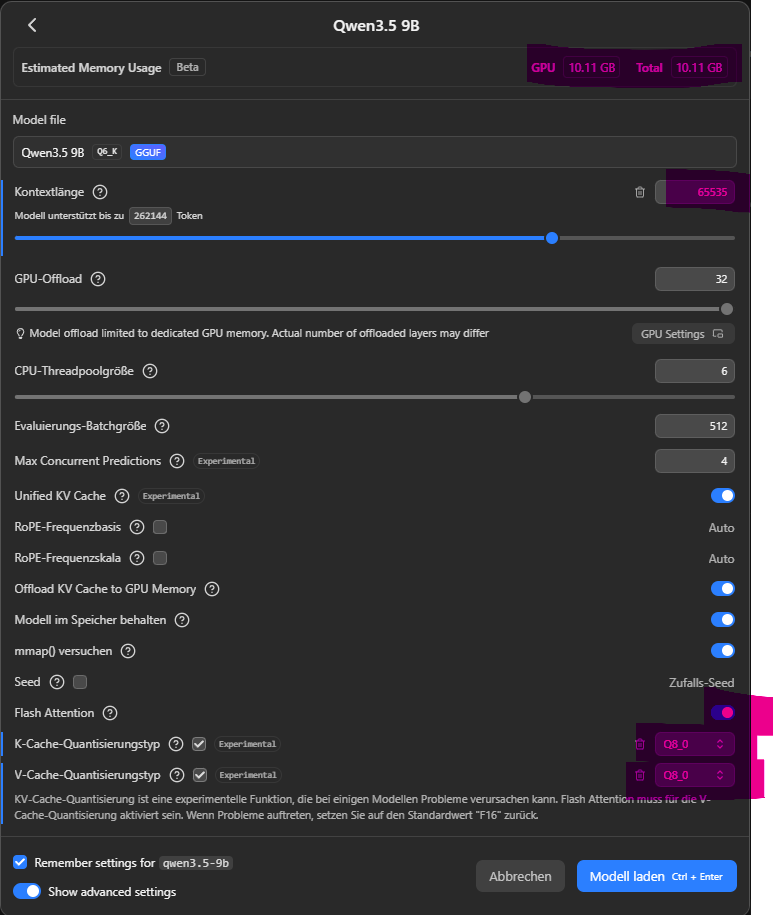
Task: Open help for Max Concurrent Predictions
Action: tap(177, 461)
